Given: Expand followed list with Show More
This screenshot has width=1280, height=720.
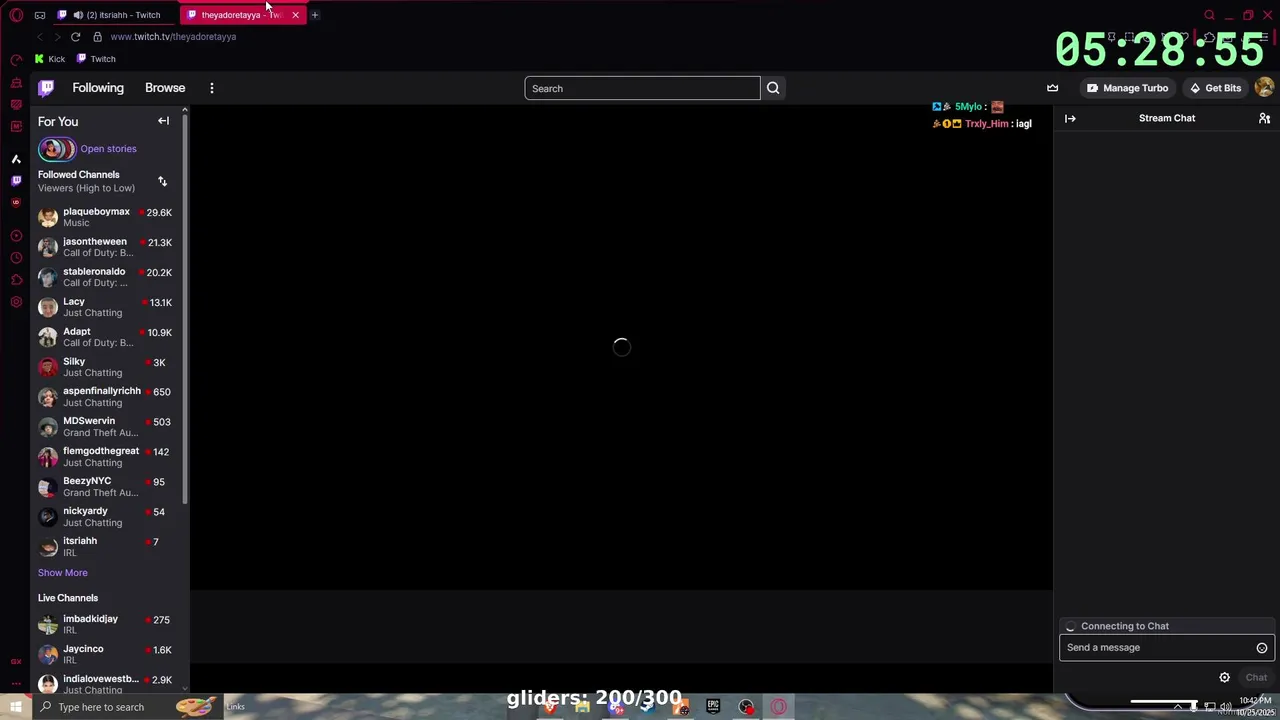Looking at the screenshot, I should 63,573.
